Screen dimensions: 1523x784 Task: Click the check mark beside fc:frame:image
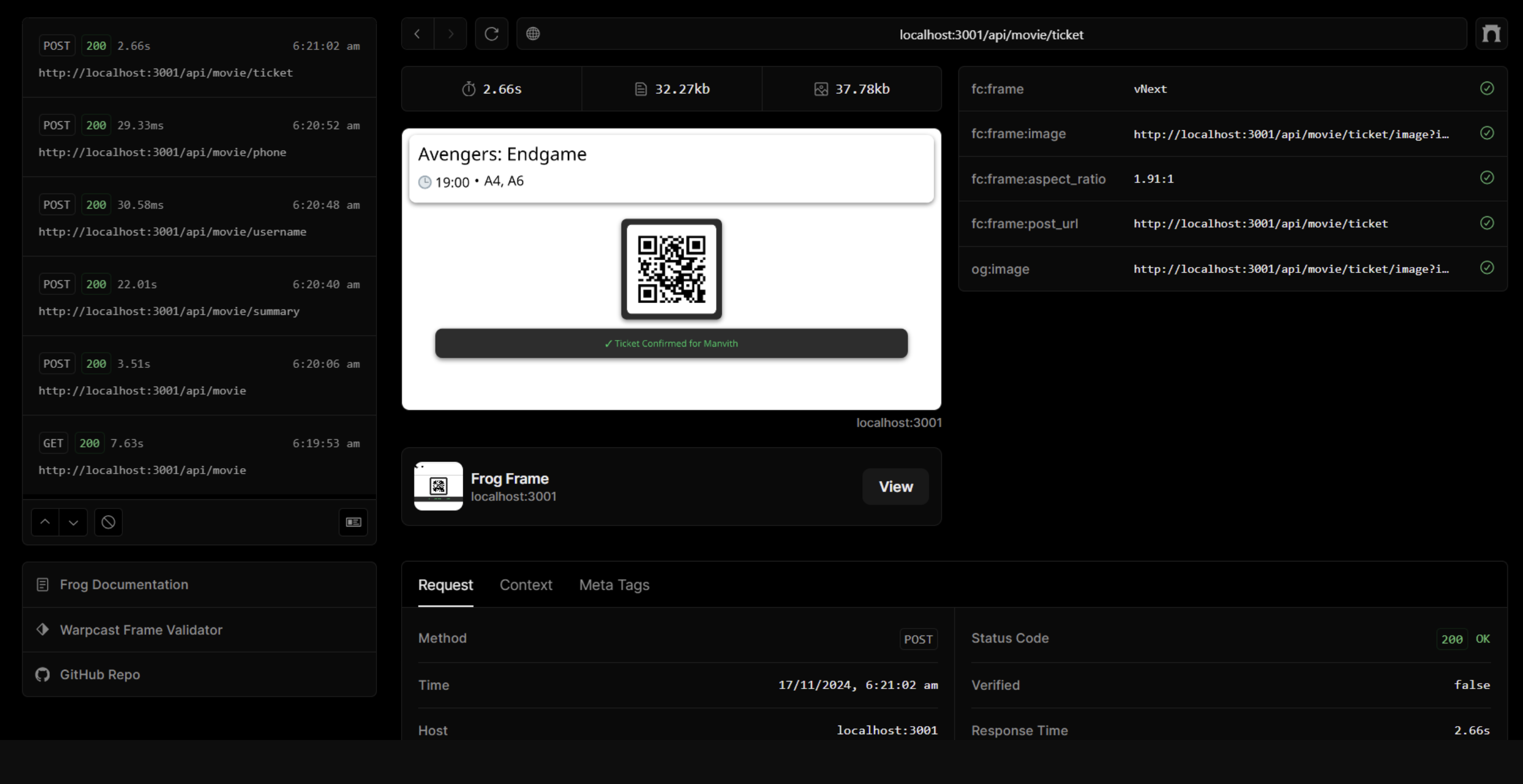point(1487,134)
